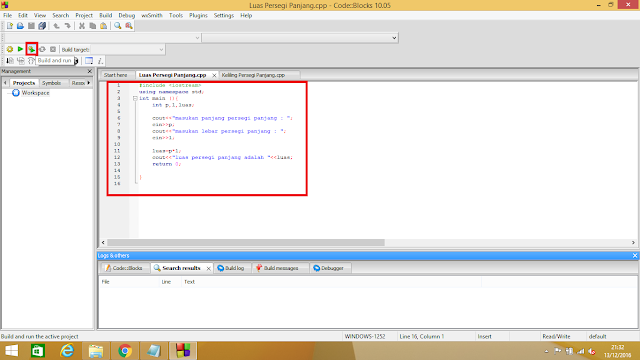Abort the current build
Image resolution: width=640 pixels, height=360 pixels.
[x=53, y=49]
